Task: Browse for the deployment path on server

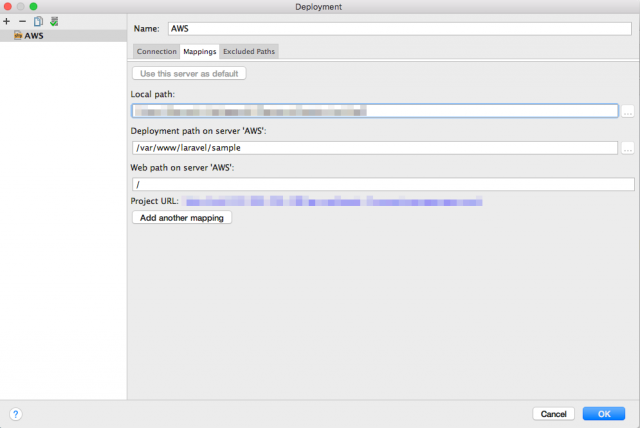Action: tap(628, 148)
